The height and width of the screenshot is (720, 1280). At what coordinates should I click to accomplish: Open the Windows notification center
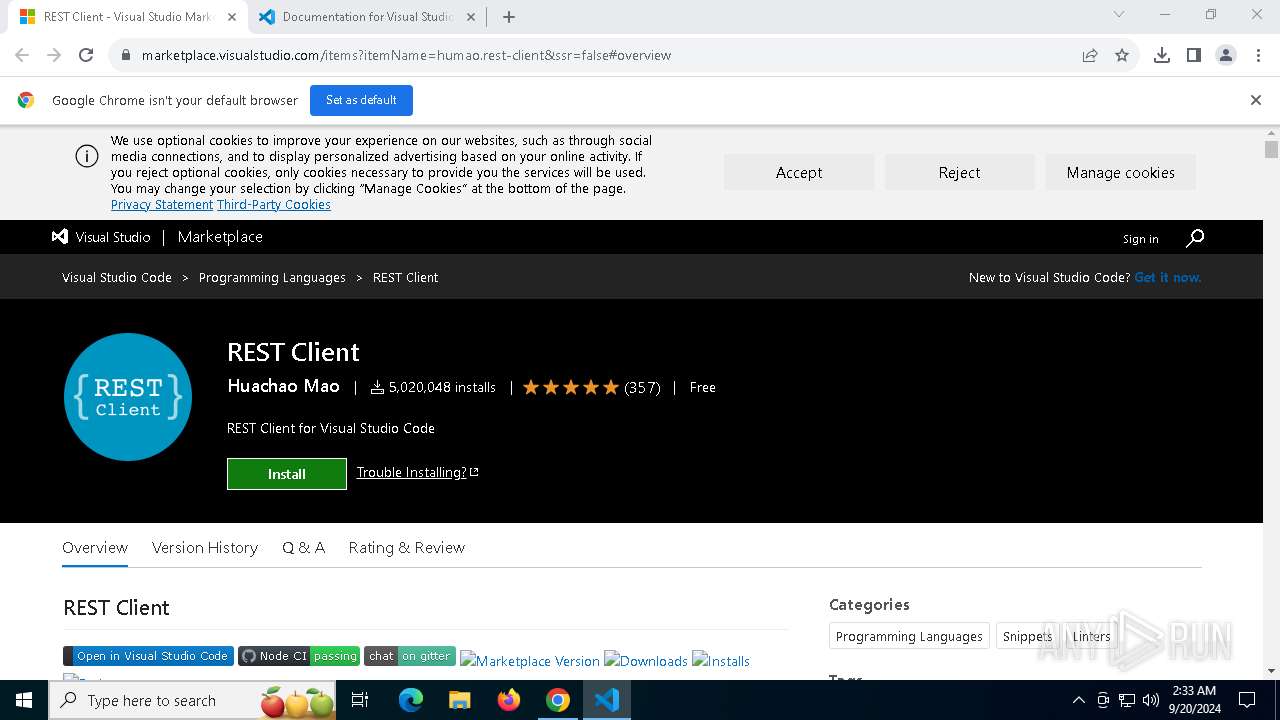1247,700
